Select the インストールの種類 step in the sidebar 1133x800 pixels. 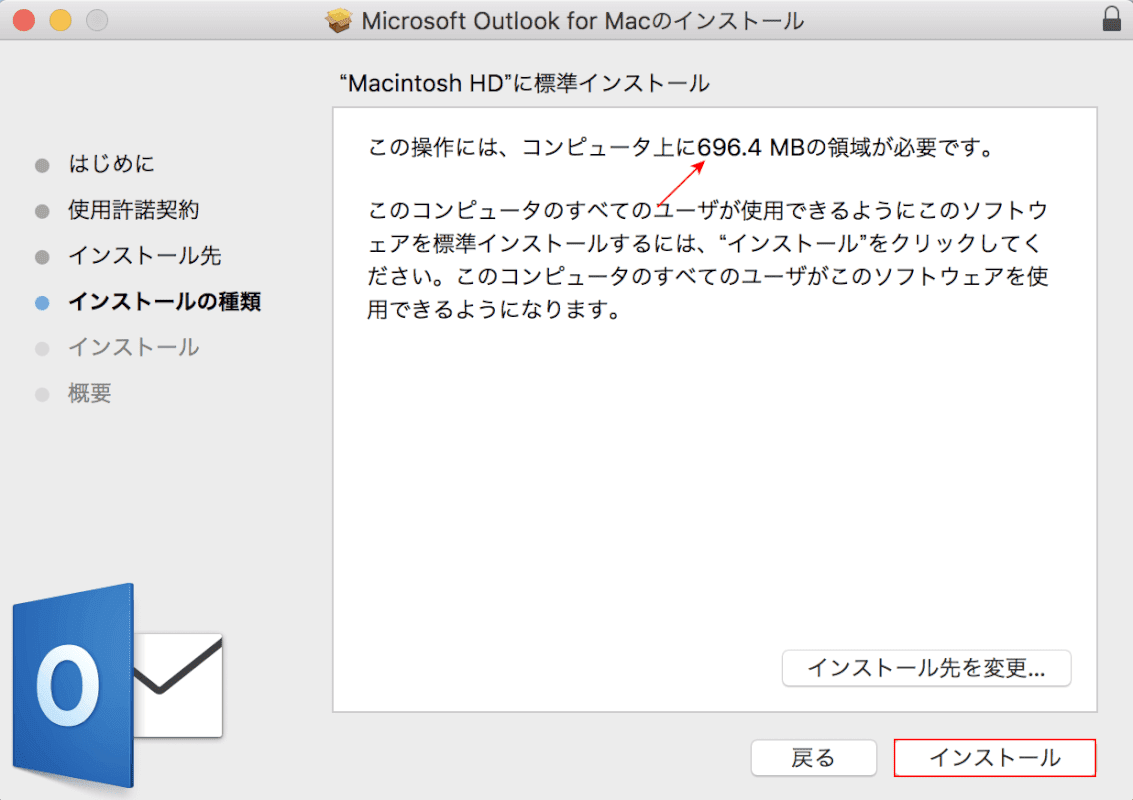click(x=165, y=301)
